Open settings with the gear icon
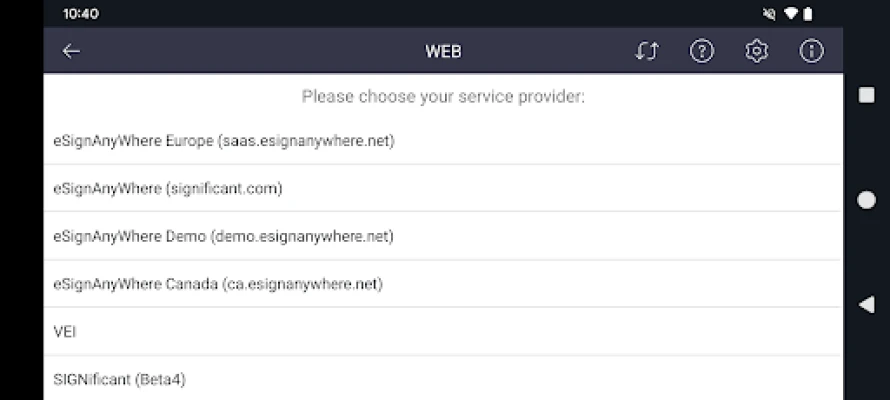The width and height of the screenshot is (890, 400). point(757,51)
